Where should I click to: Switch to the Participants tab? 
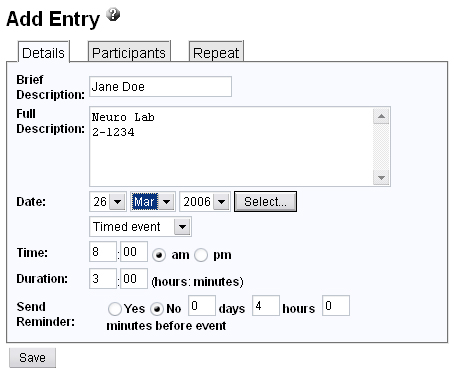click(129, 52)
